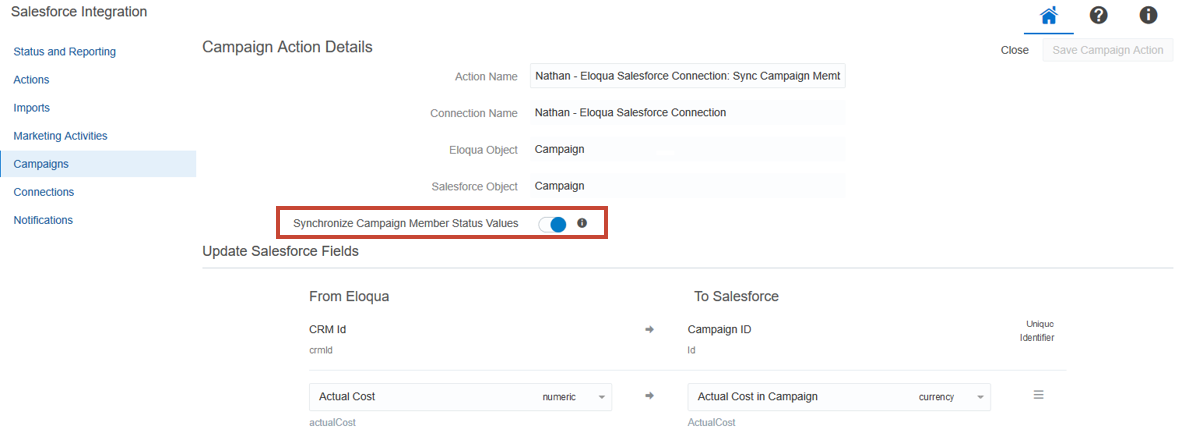
Task: Navigate to Imports in sidebar
Action: 31,108
